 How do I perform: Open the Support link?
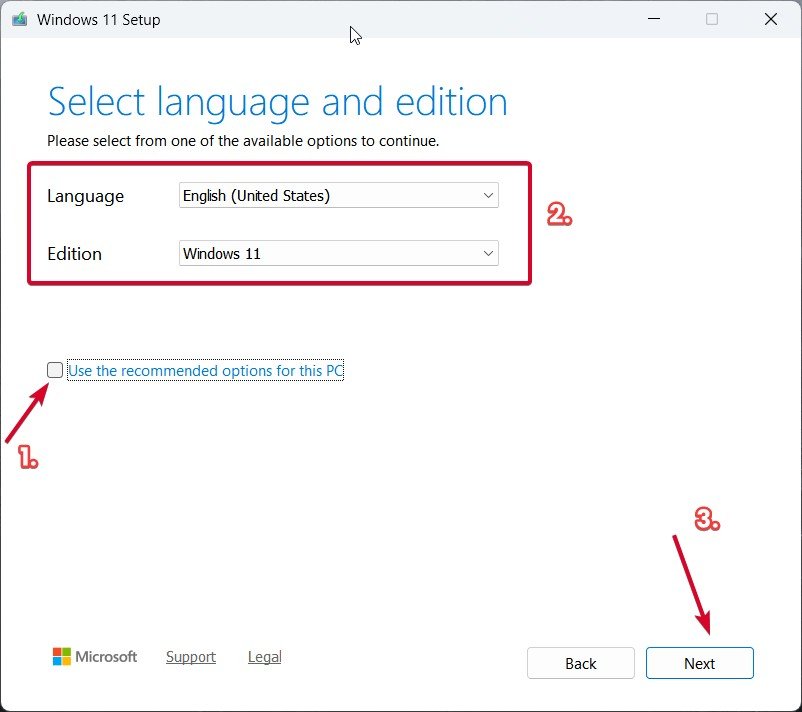[190, 656]
